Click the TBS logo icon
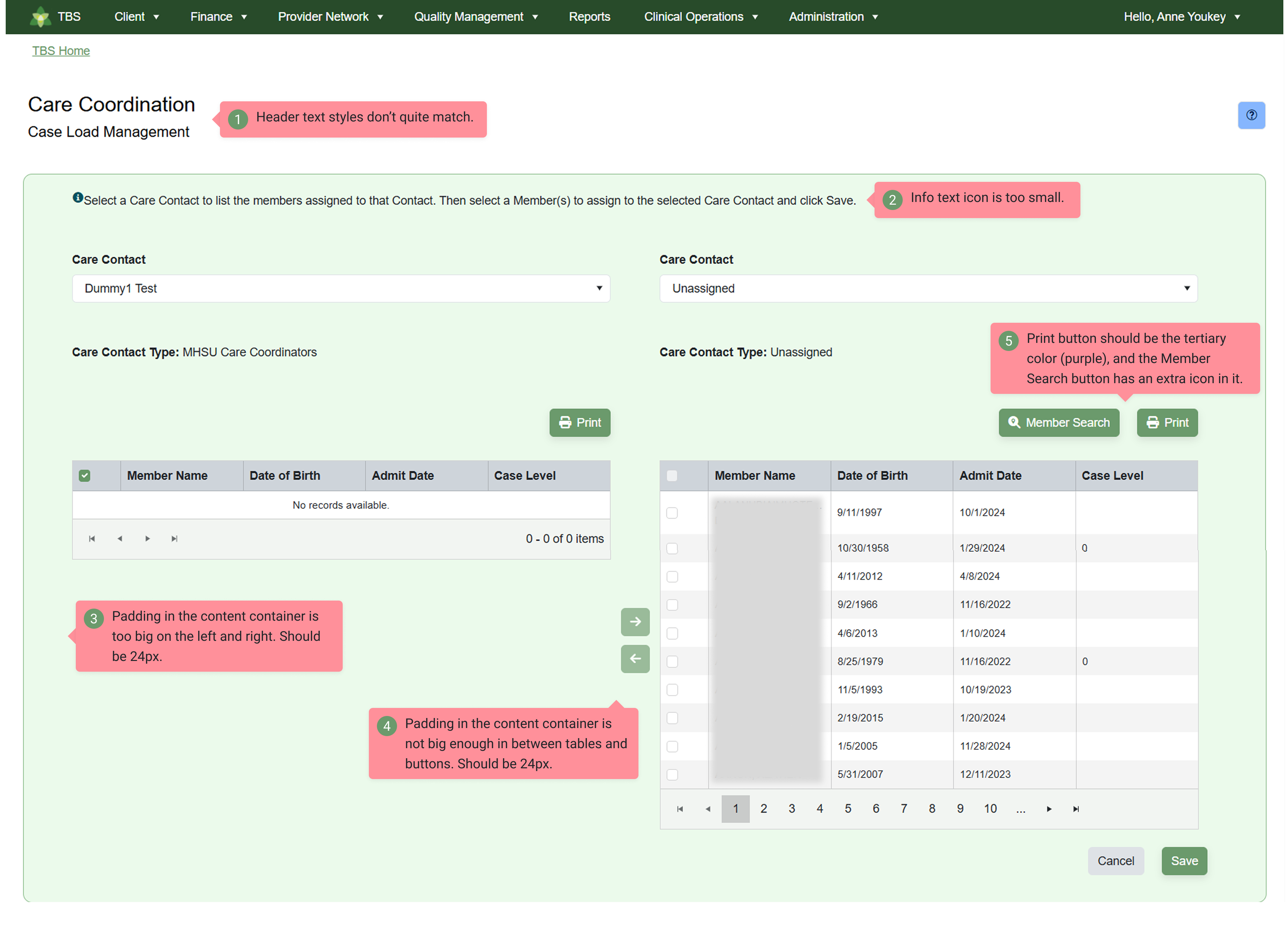 (x=40, y=16)
